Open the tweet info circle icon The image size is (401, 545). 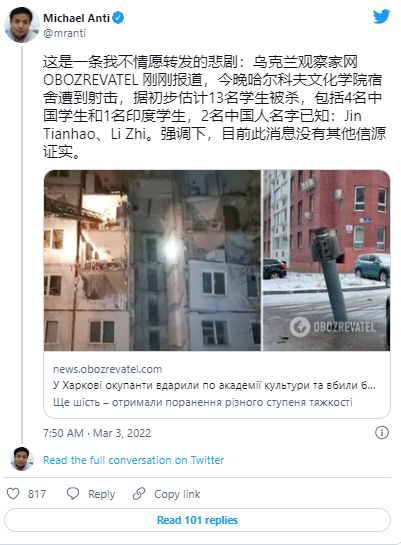click(382, 433)
